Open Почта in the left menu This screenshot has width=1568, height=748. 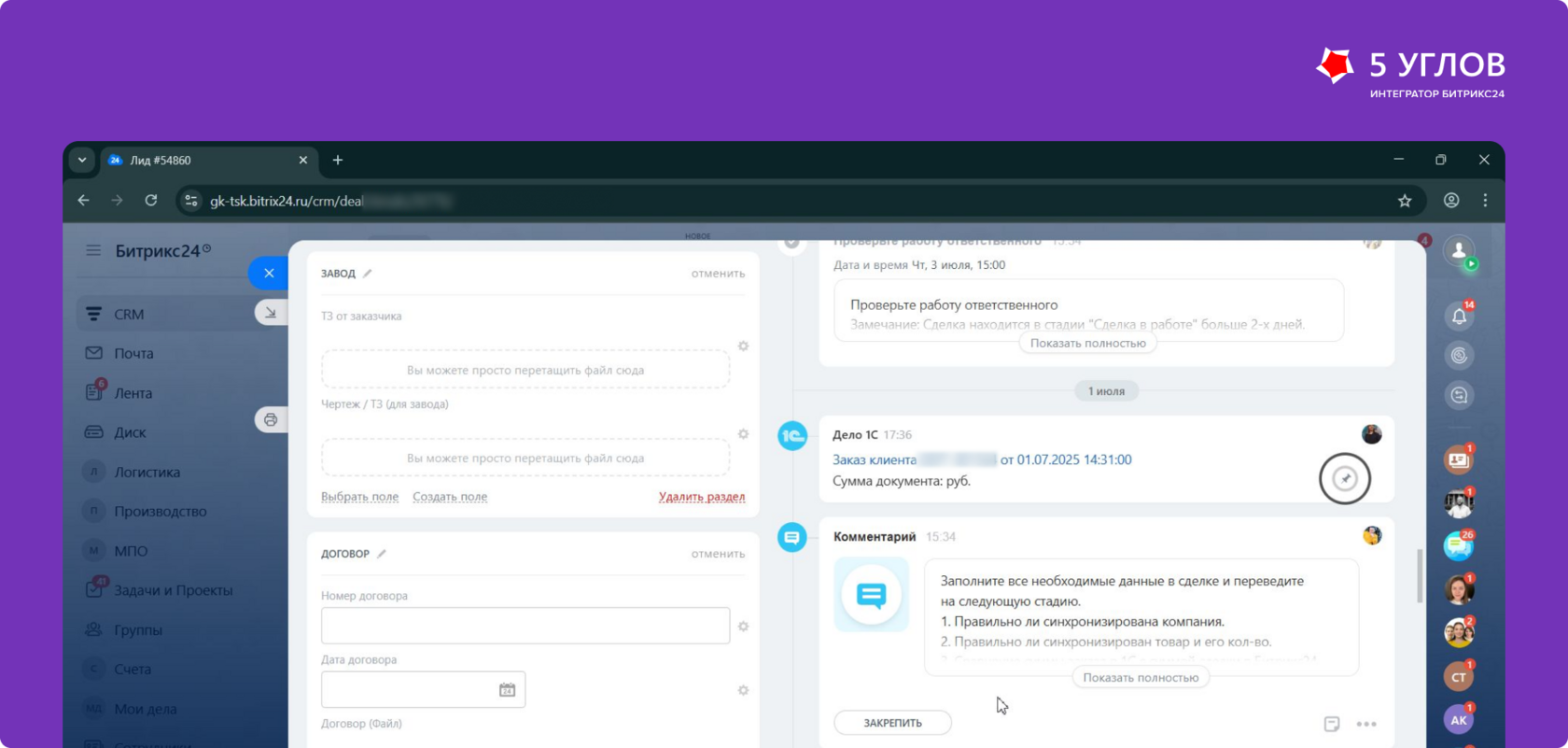tap(133, 353)
